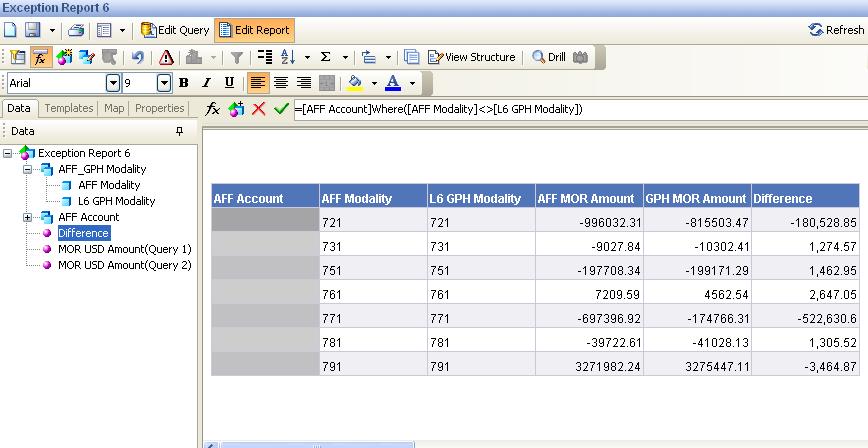
Task: Open the dropdown arrow beside the Save icon
Action: (52, 30)
